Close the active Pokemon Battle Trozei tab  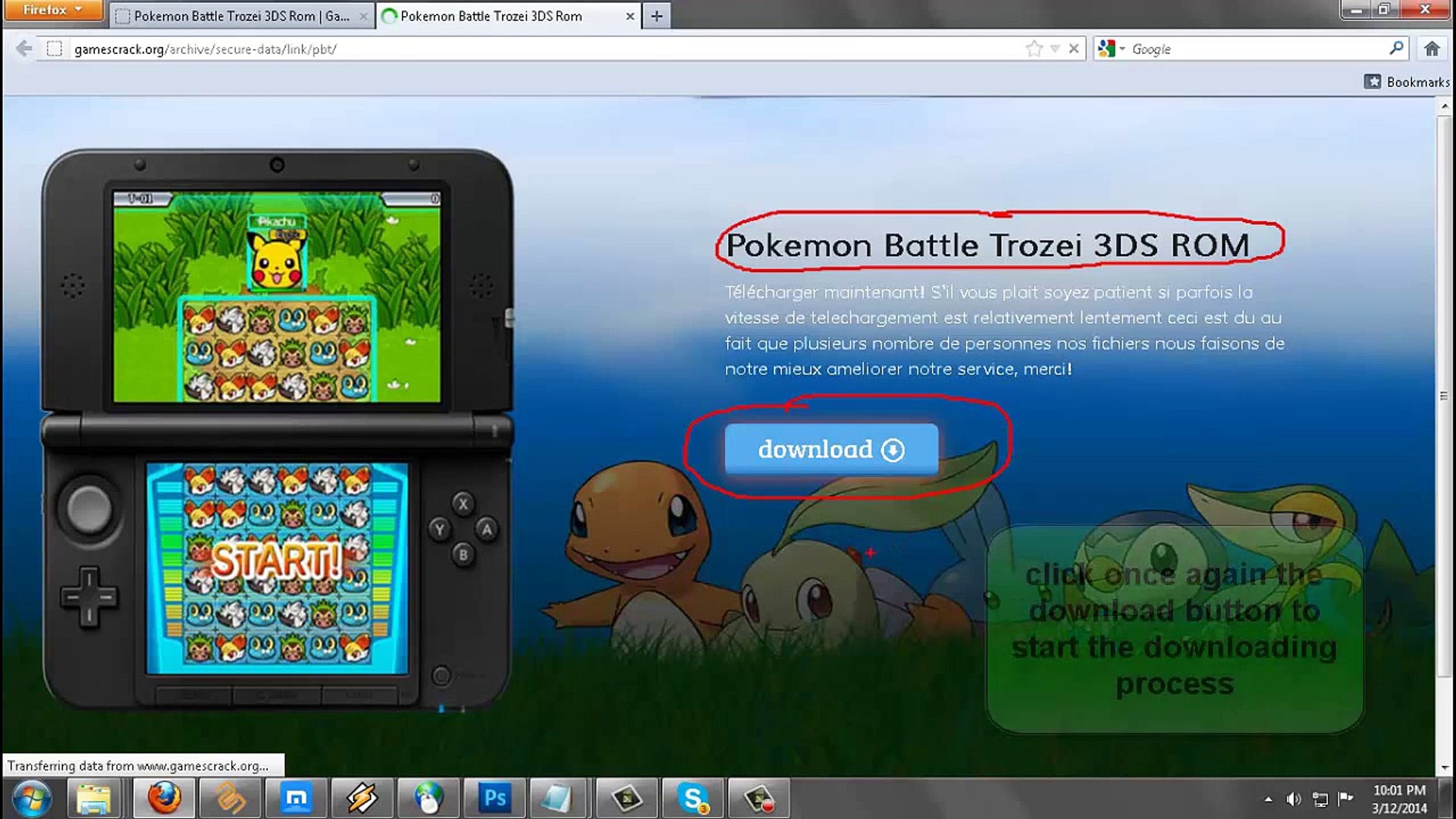[629, 15]
